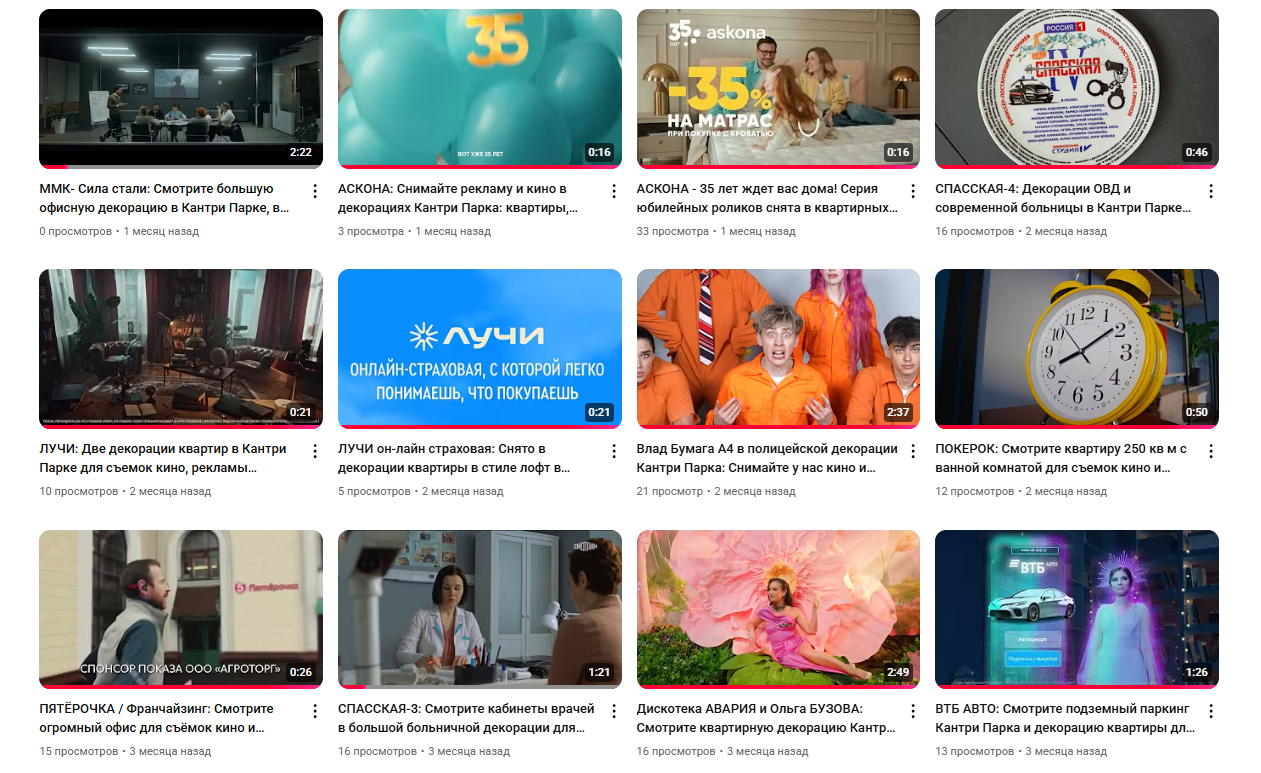Click the more options icon for Влад Бумага А4 video
The image size is (1261, 773).
pyautogui.click(x=912, y=451)
